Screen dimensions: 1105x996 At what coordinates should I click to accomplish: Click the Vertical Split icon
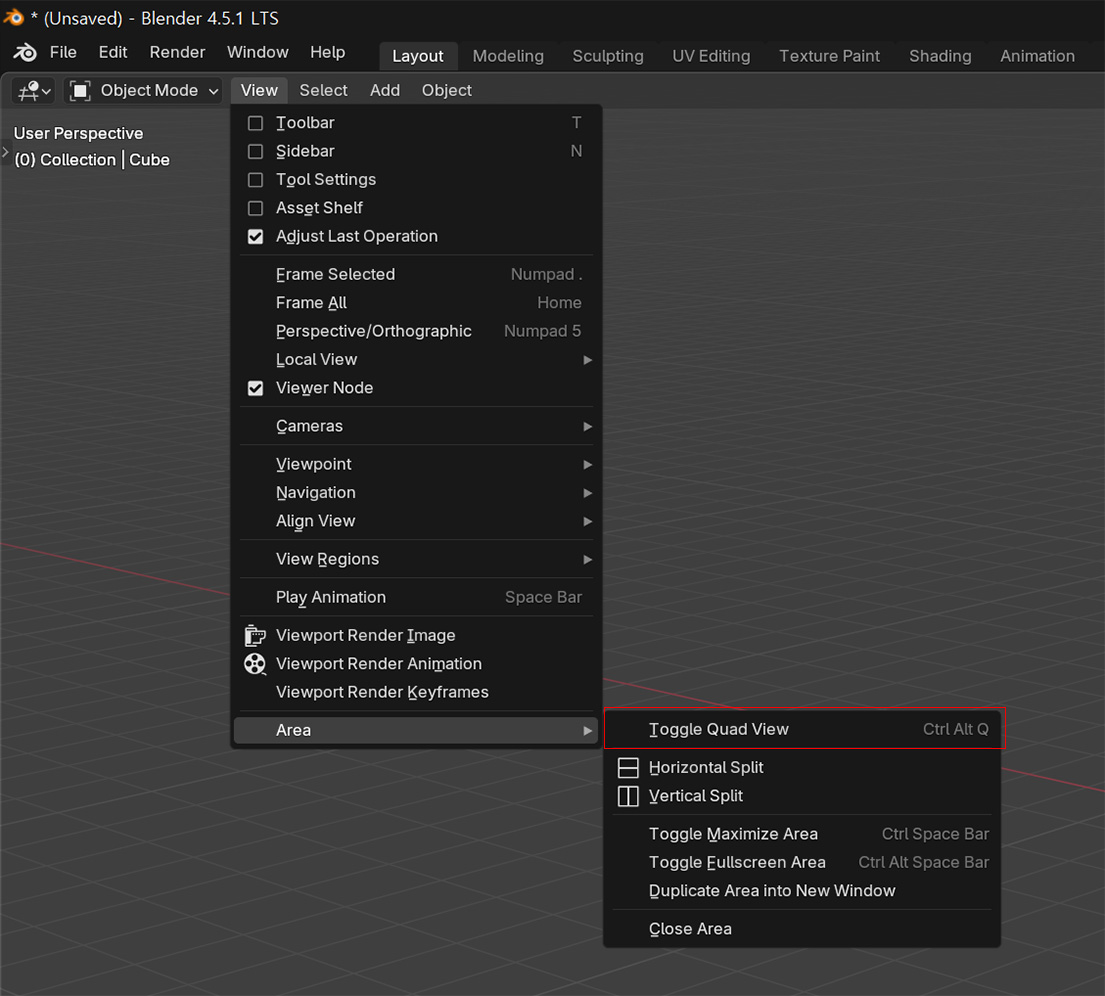coord(628,796)
